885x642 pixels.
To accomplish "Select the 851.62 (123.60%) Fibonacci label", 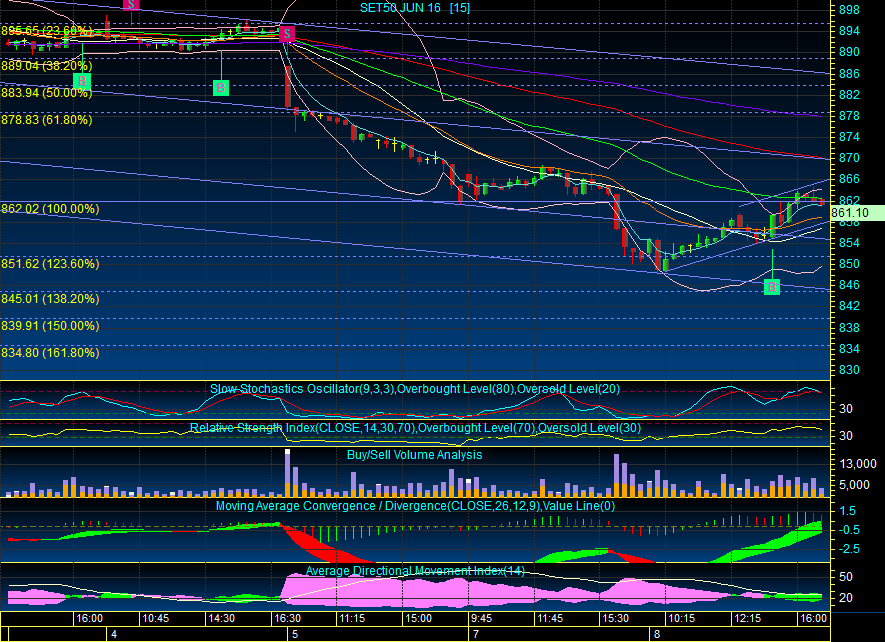I will click(x=50, y=264).
